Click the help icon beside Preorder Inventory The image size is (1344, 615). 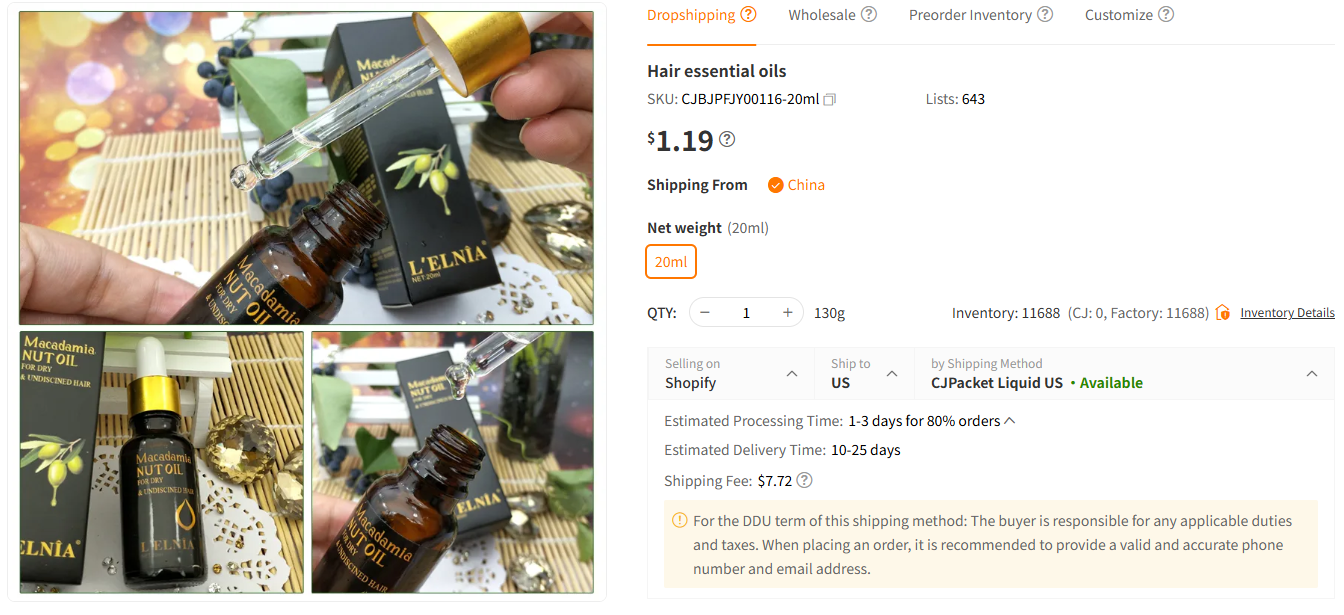tap(1045, 14)
